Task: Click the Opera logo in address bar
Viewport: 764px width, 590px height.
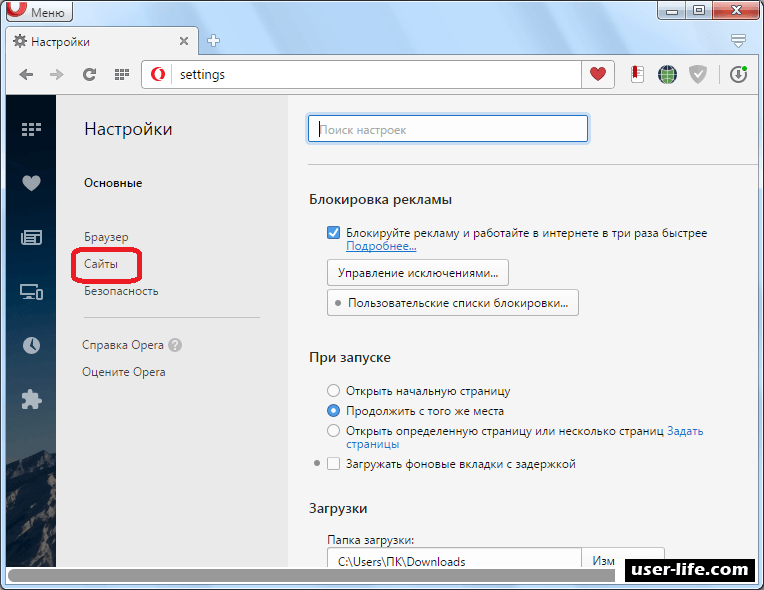Action: click(157, 75)
